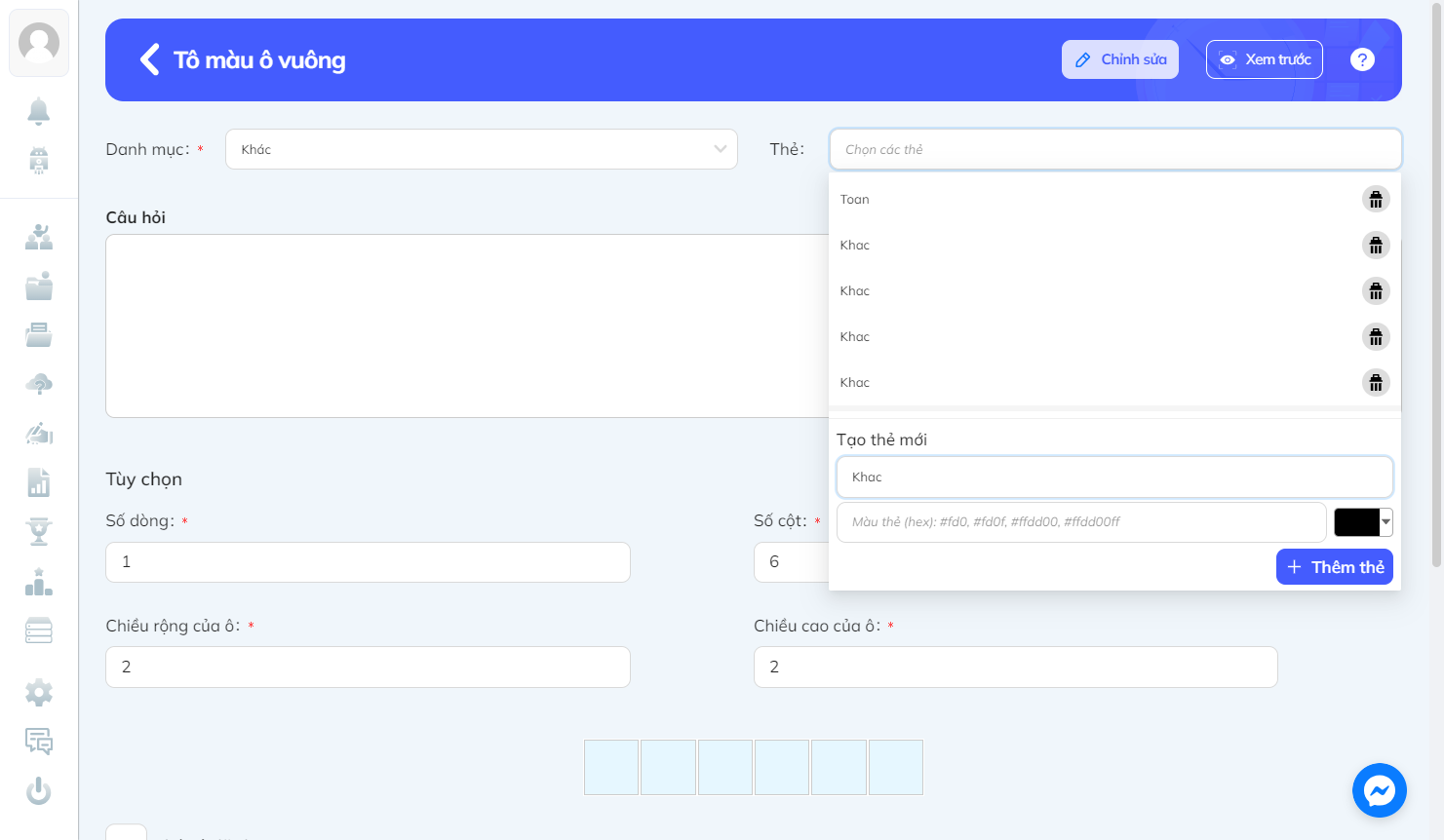Screen dimensions: 1444x840
Task: Open the black color swatch picker
Action: pos(1363,522)
